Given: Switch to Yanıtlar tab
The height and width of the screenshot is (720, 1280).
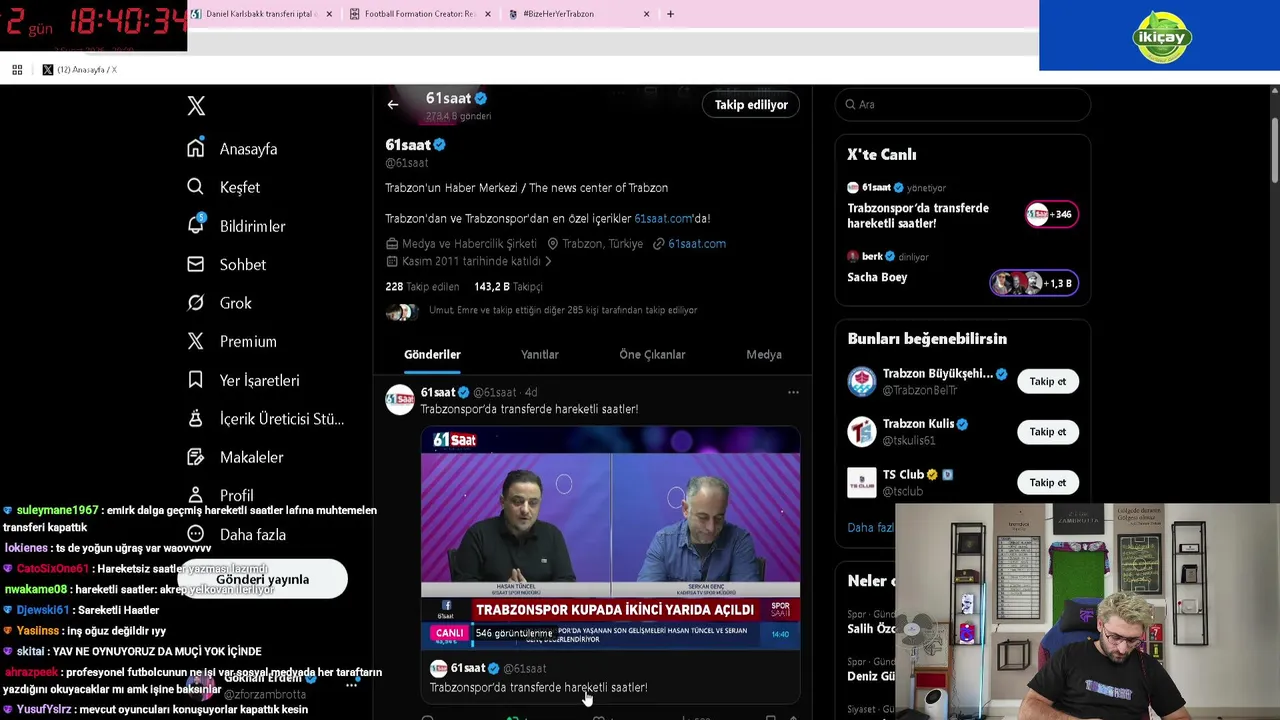Looking at the screenshot, I should tap(540, 354).
